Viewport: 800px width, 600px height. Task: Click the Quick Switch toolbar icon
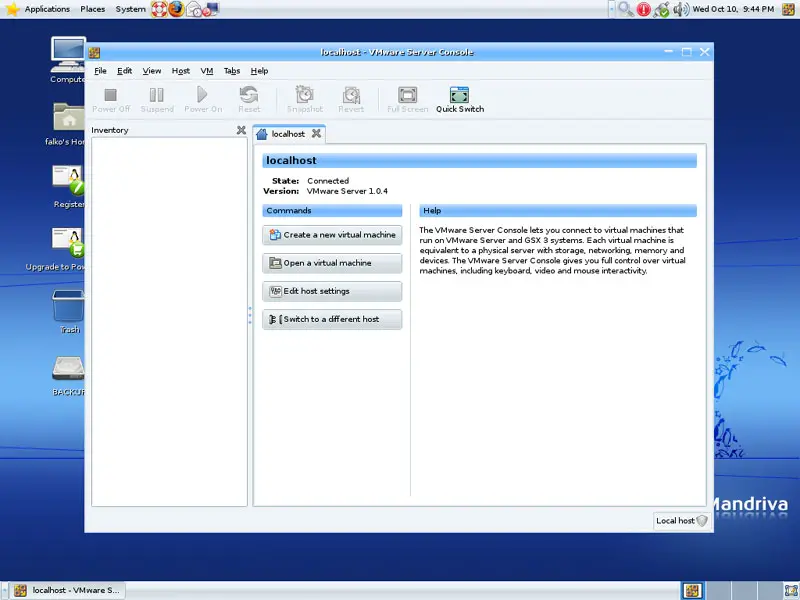tap(459, 98)
